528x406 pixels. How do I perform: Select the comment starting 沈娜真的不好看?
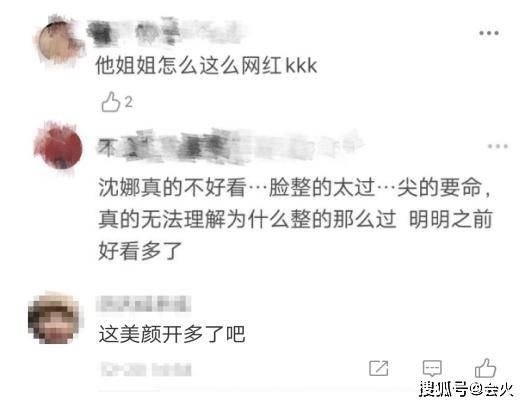[296, 219]
